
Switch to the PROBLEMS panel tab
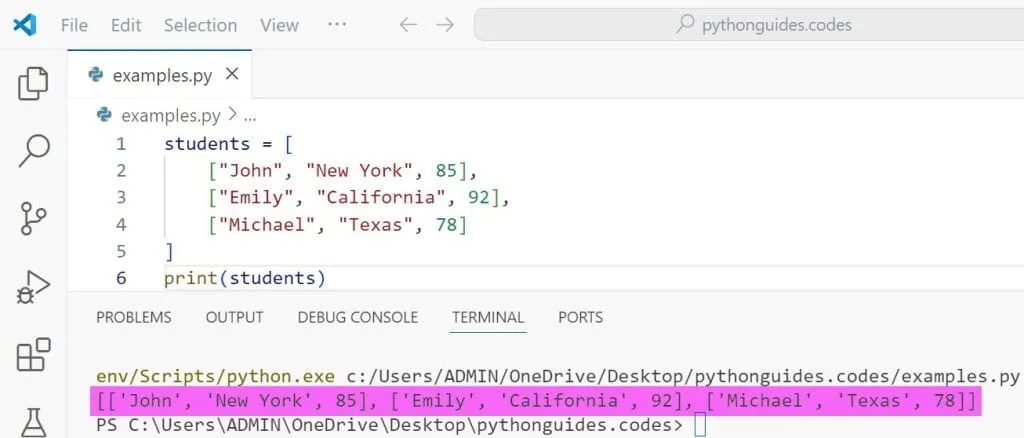pyautogui.click(x=133, y=317)
